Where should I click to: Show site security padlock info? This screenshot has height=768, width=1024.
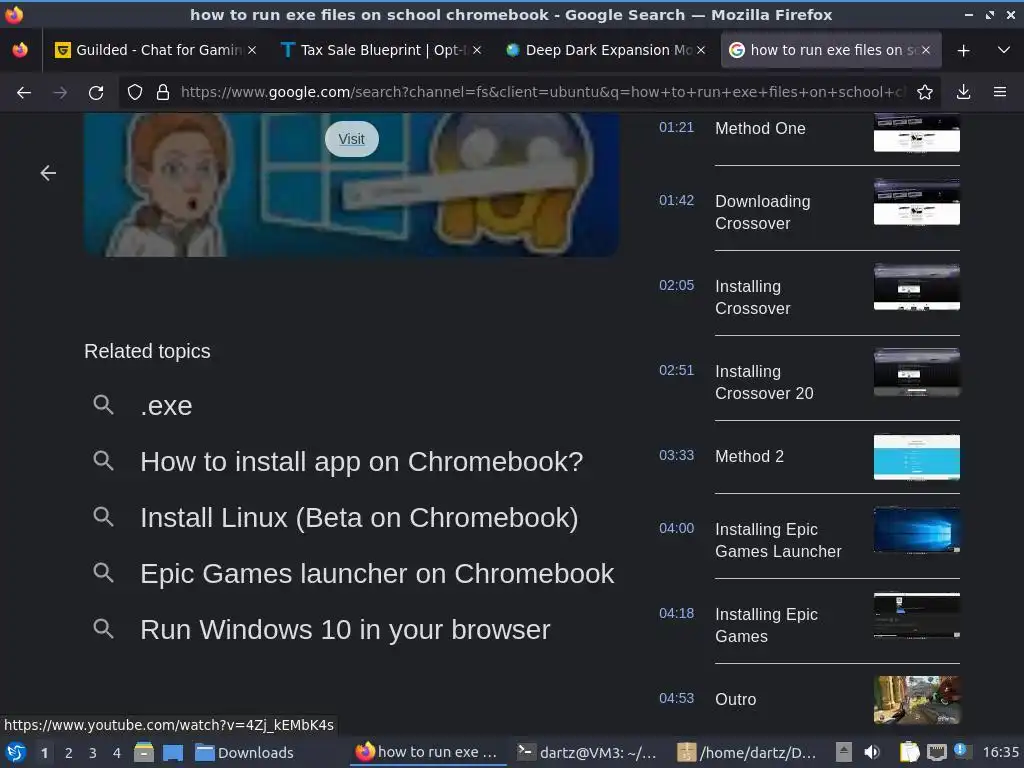[163, 93]
